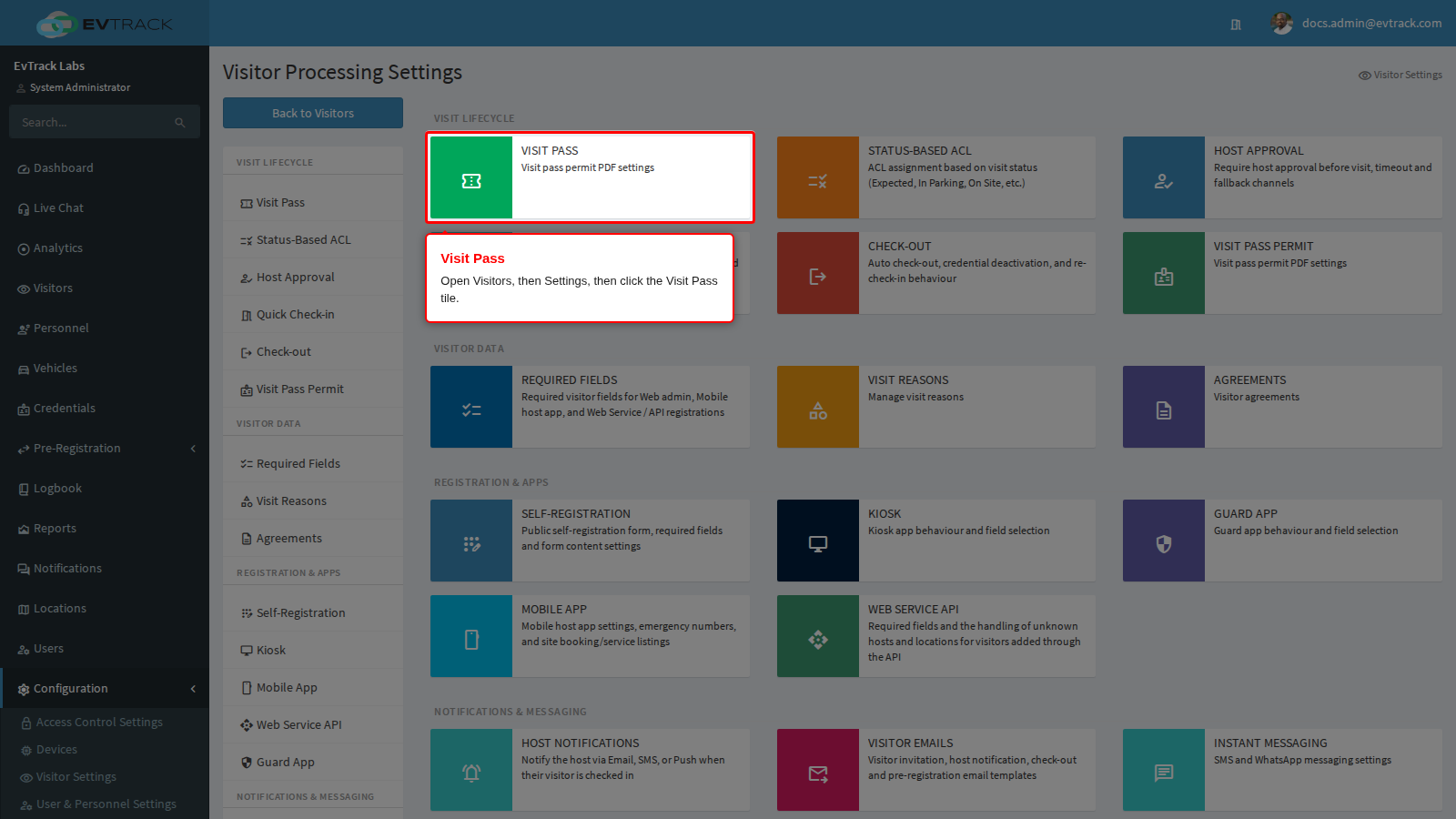The image size is (1456, 819).
Task: Go to Dashboard in sidebar
Action: pyautogui.click(x=105, y=168)
